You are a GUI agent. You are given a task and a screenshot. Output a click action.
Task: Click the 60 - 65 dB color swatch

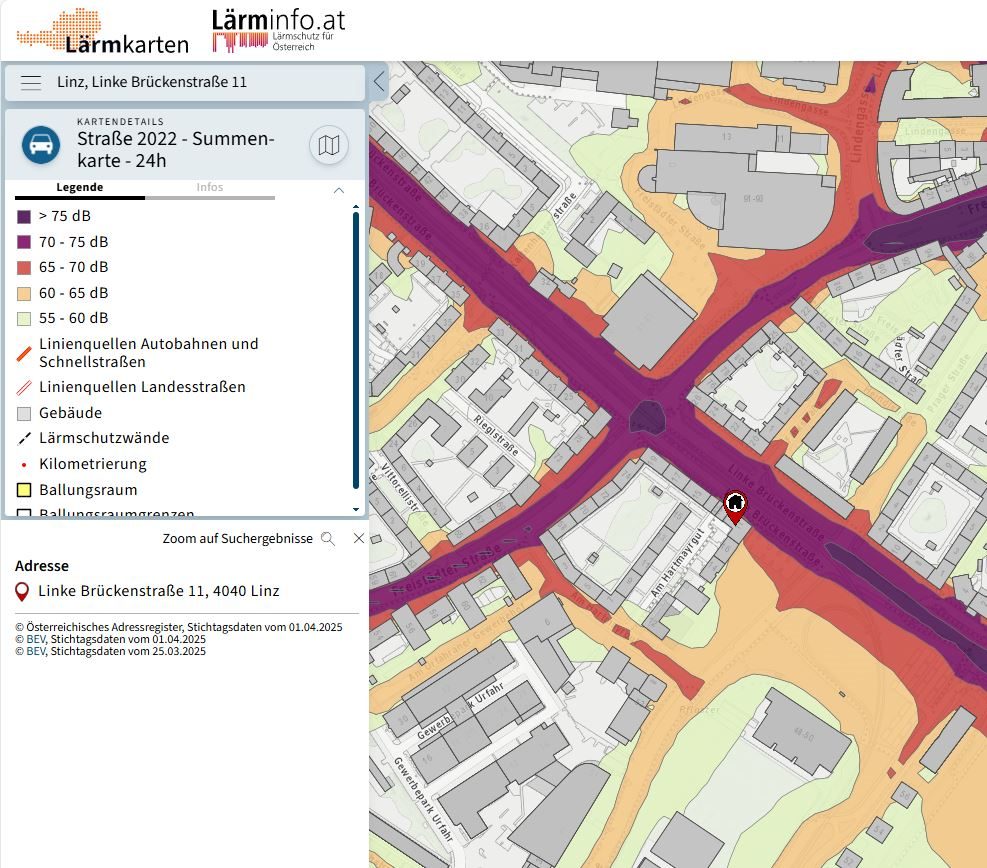coord(24,293)
